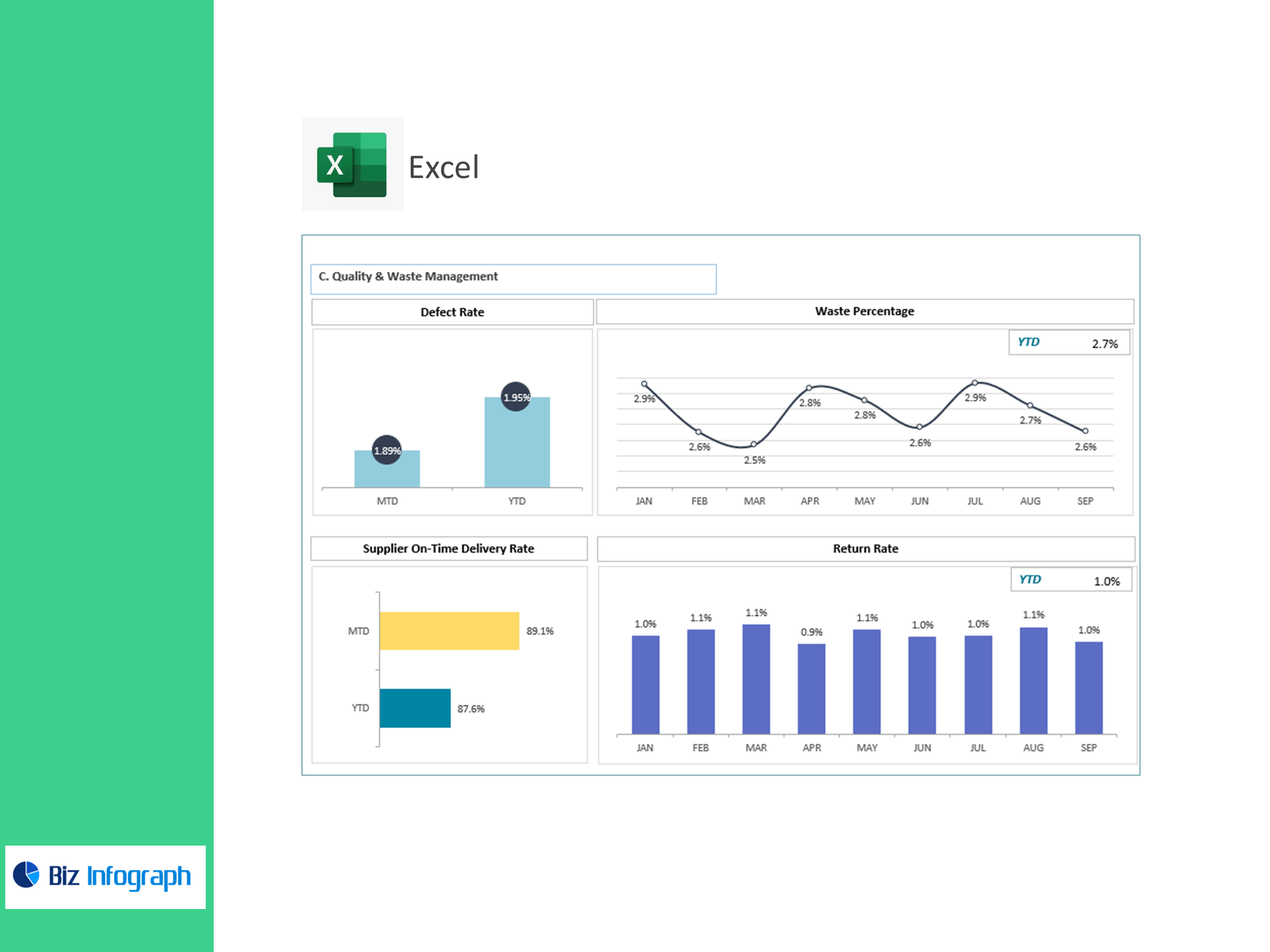Click the 1.89% MTD defect marker

coord(387,450)
